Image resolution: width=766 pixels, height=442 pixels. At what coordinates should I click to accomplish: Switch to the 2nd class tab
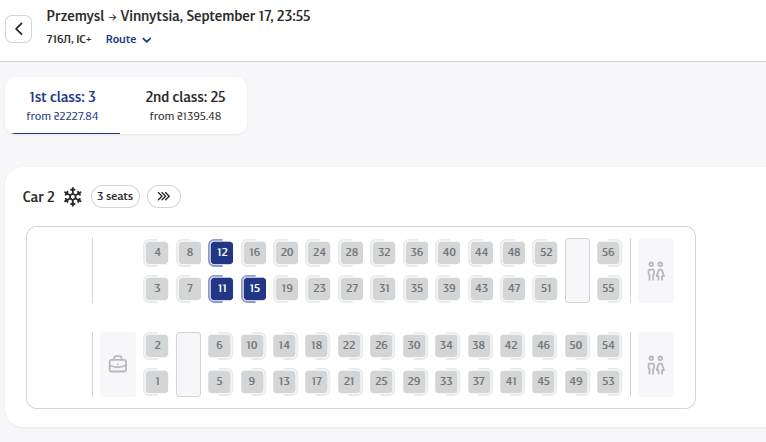[185, 105]
